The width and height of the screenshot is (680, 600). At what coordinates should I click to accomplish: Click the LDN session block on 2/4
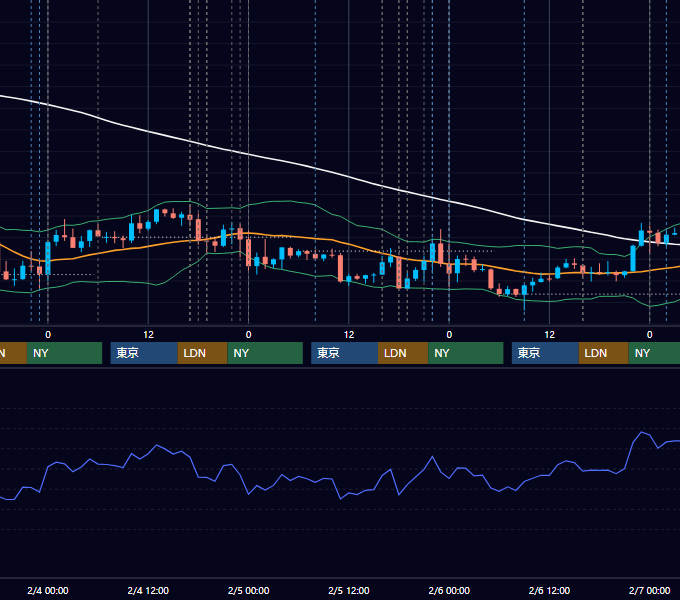point(203,353)
